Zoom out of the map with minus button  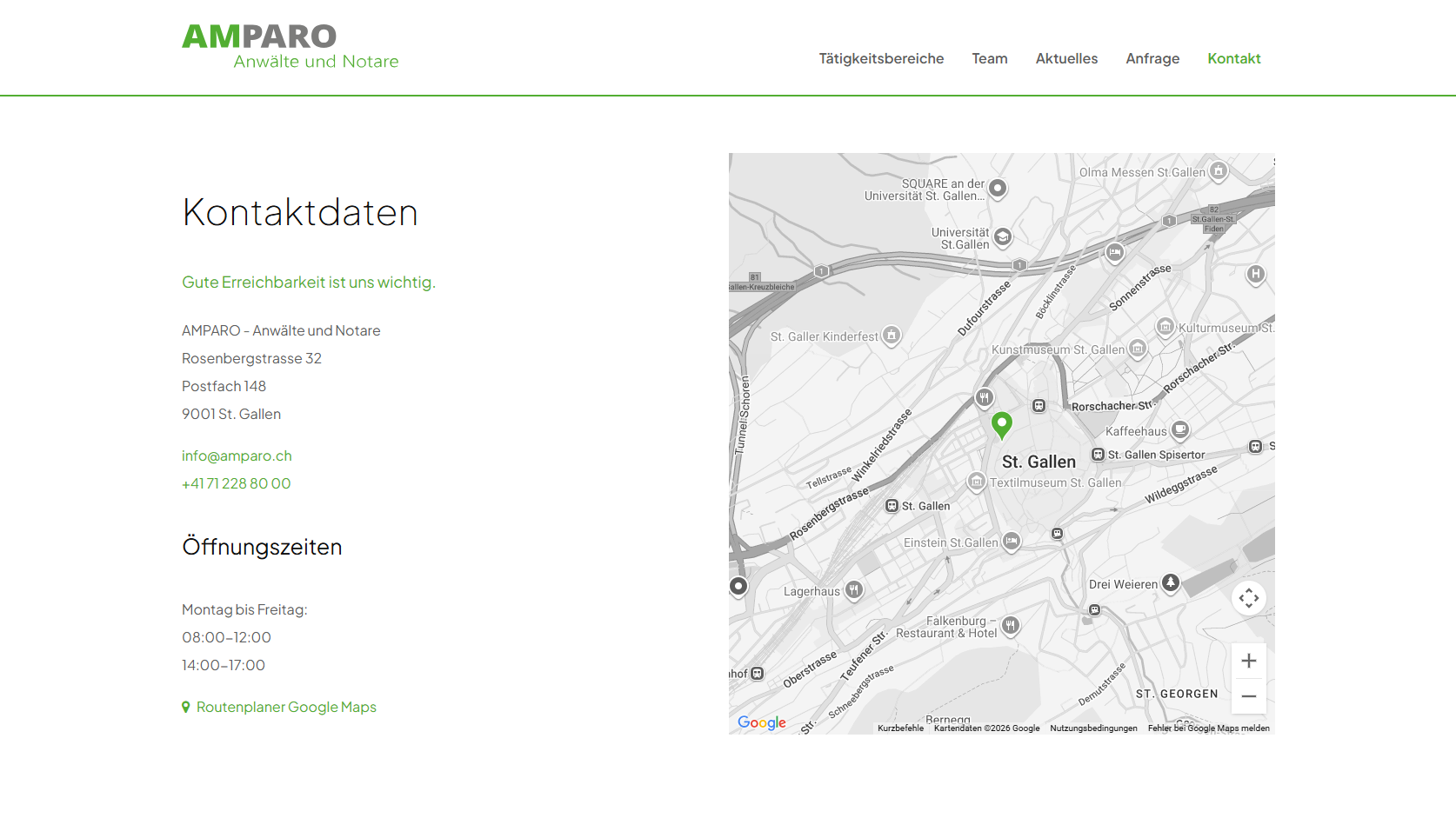[x=1248, y=696]
